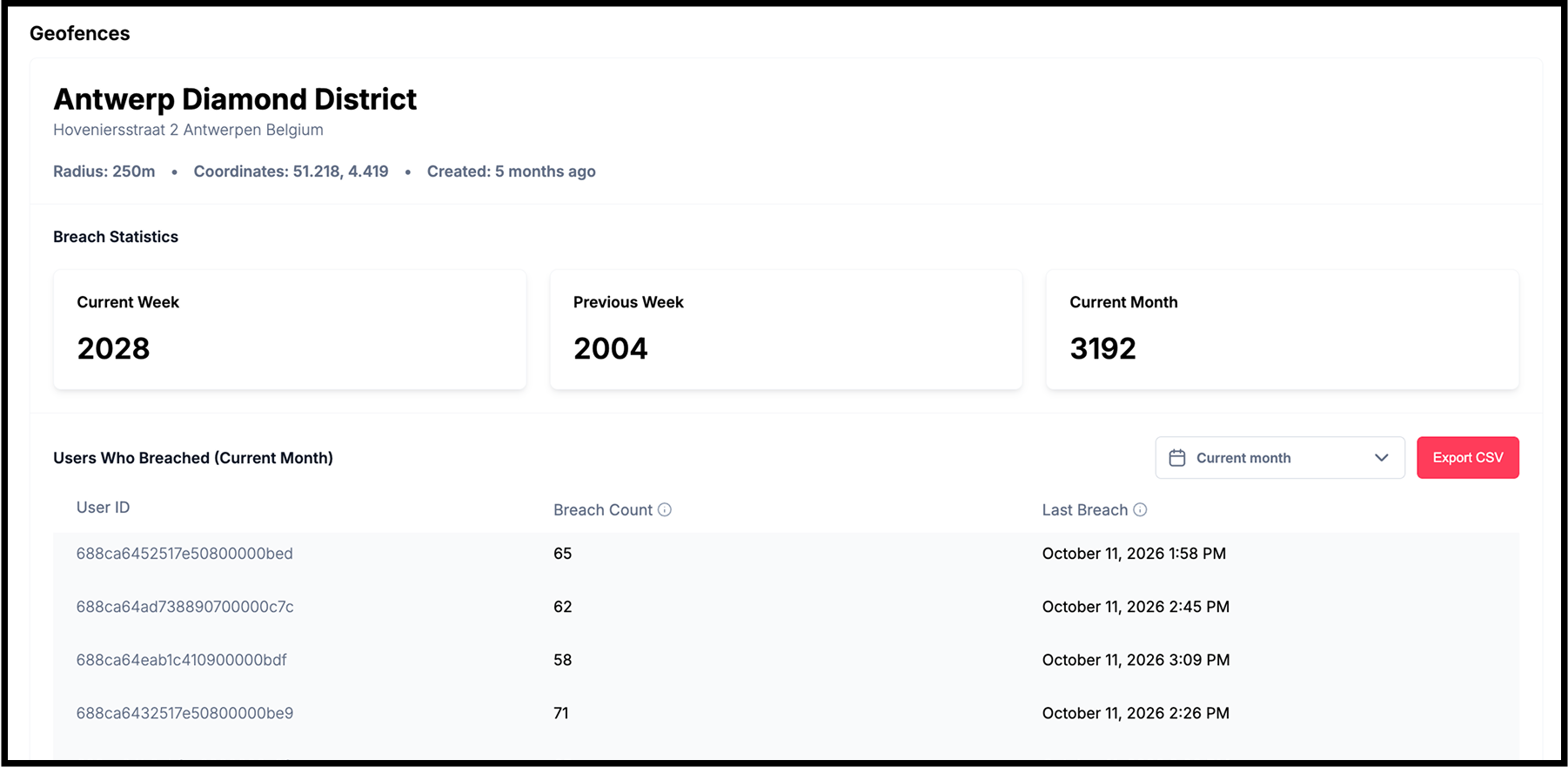Image resolution: width=1568 pixels, height=767 pixels.
Task: Click breach count 62
Action: coord(563,607)
